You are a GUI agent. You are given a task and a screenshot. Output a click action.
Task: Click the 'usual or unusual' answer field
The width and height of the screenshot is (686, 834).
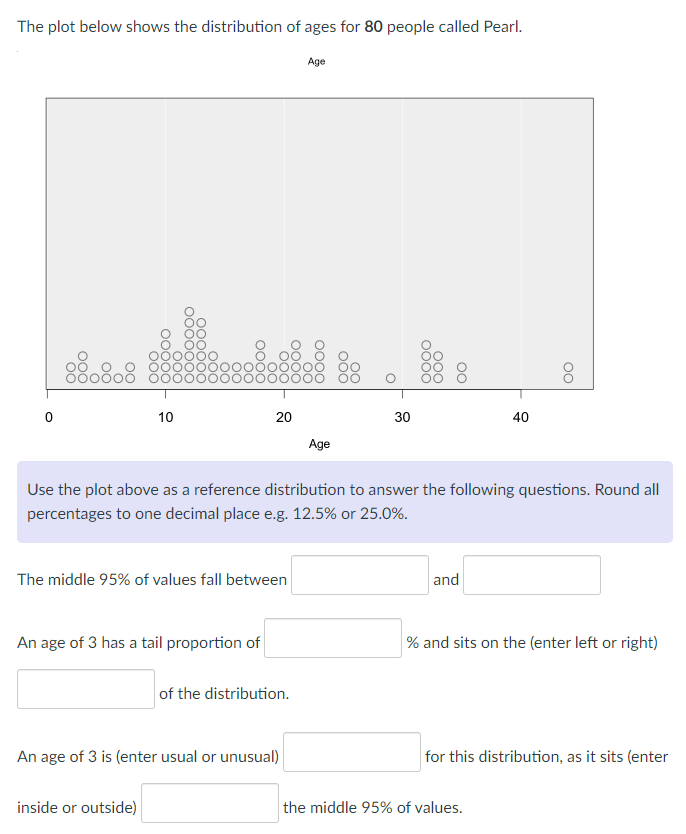(x=351, y=753)
